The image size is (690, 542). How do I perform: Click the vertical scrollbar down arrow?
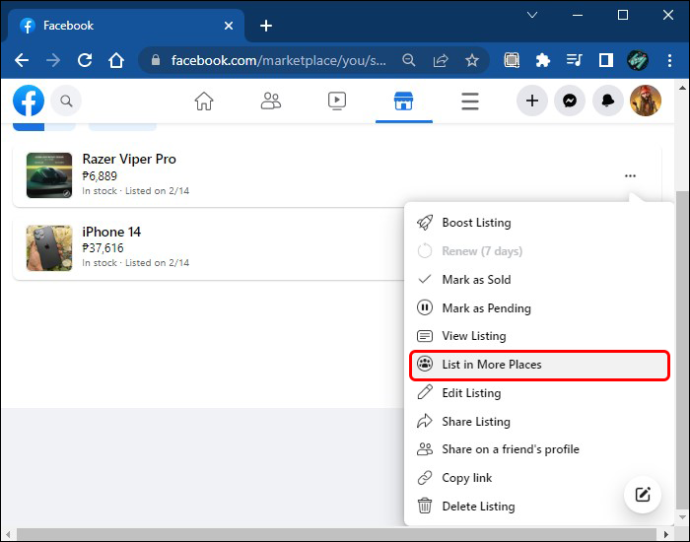pyautogui.click(x=682, y=517)
